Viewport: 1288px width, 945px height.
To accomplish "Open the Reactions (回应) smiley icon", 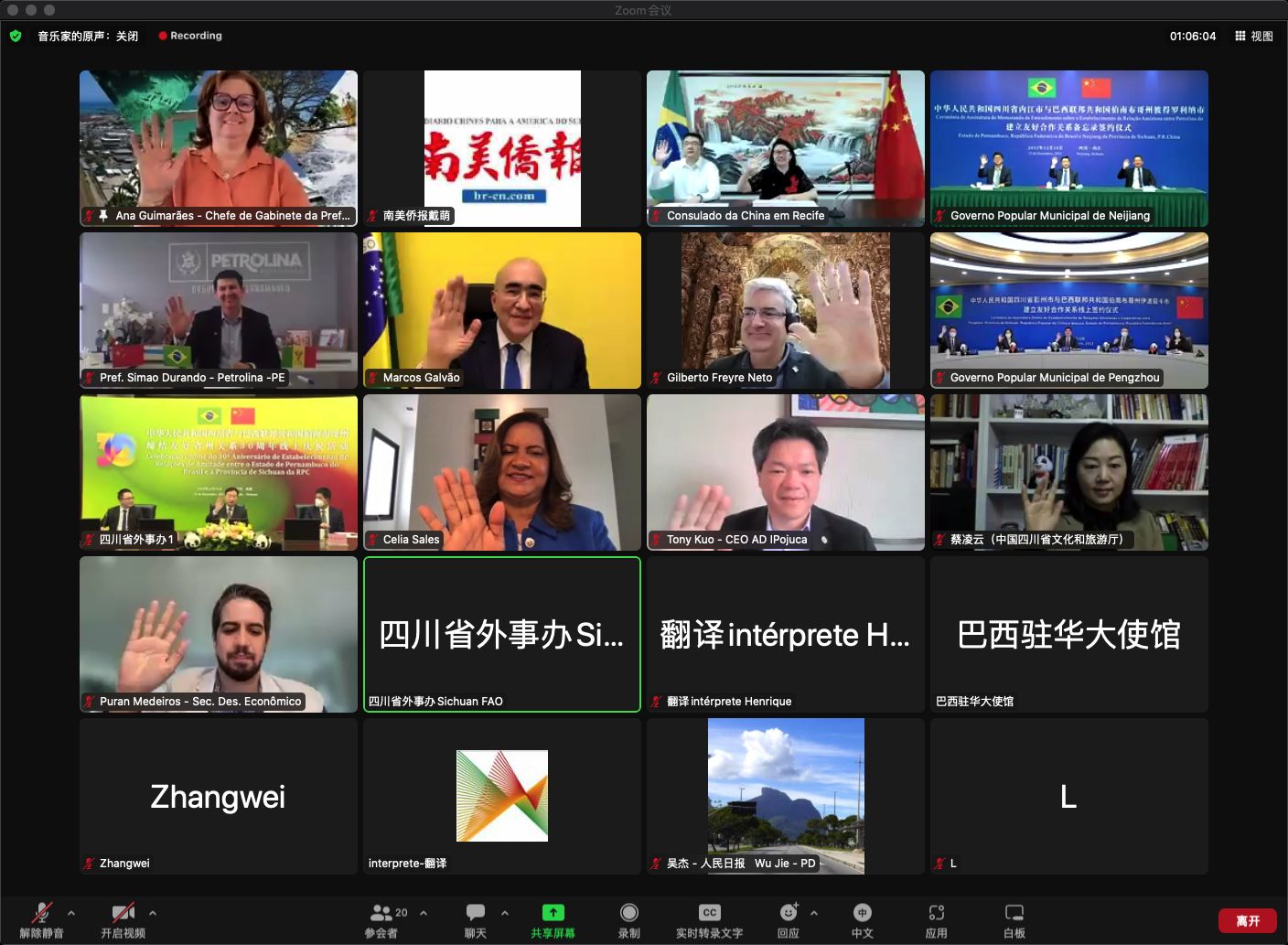I will point(788,913).
